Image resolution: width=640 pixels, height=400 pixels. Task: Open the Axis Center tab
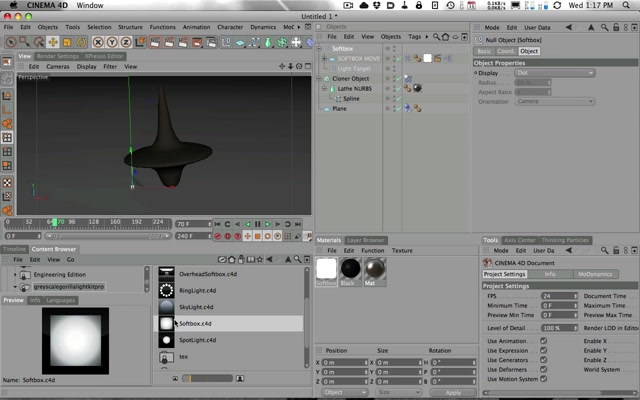coord(519,240)
